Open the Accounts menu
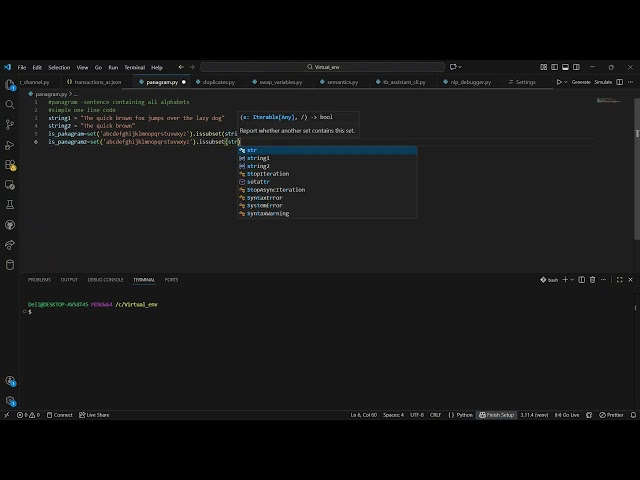The height and width of the screenshot is (480, 640). tap(10, 381)
